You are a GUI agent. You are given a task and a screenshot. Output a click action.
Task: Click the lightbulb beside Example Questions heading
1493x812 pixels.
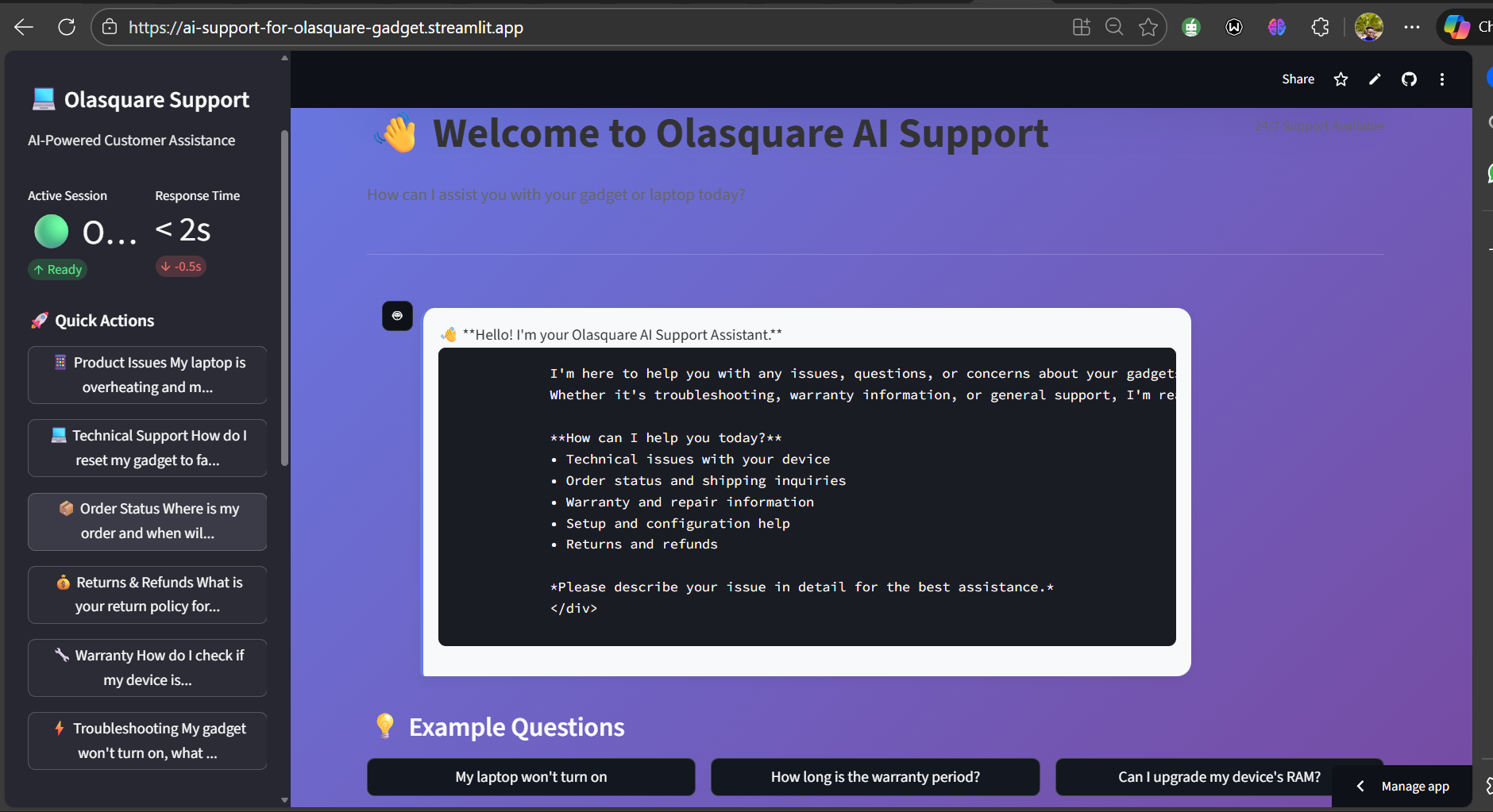click(386, 725)
